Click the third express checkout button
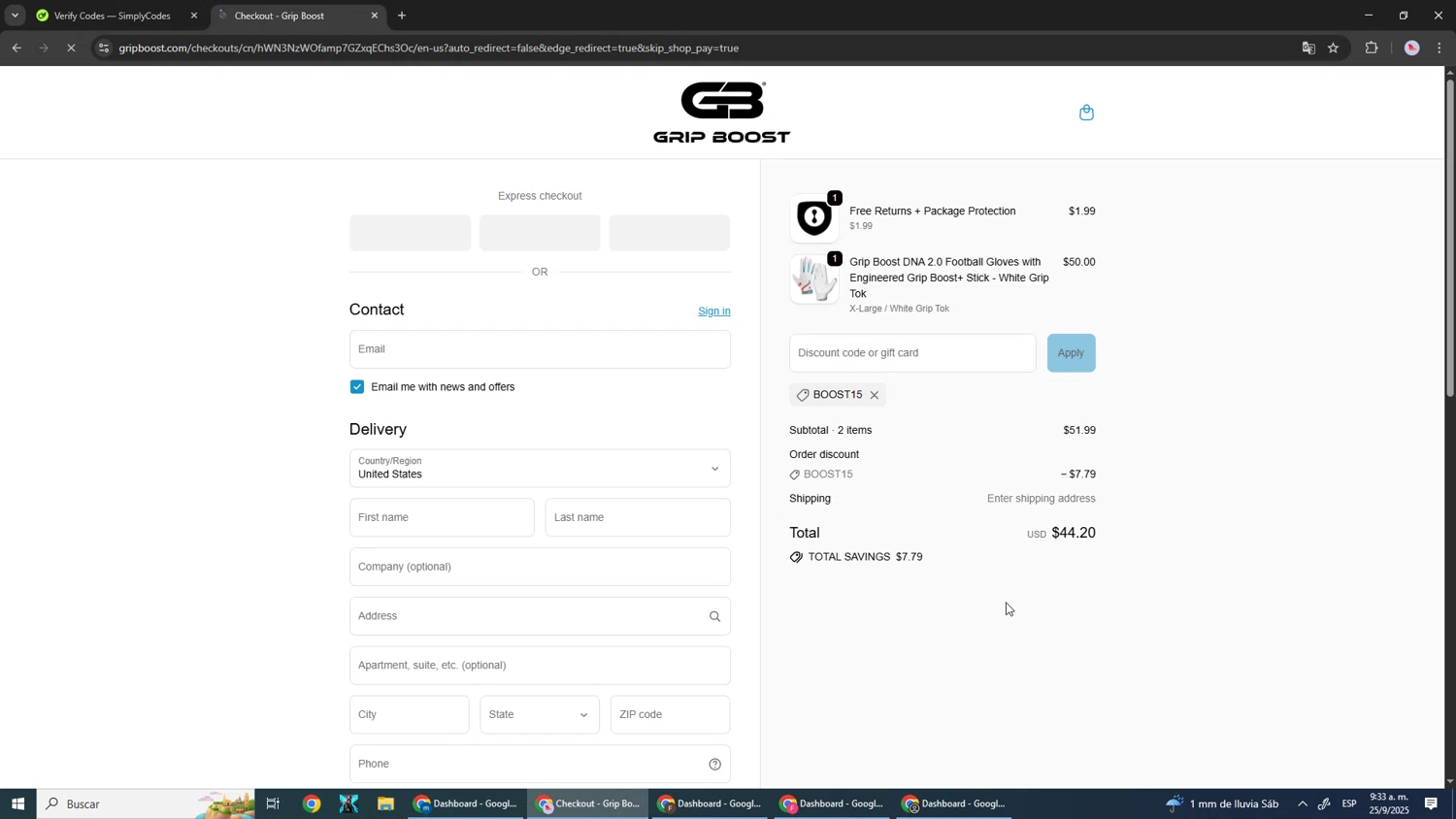This screenshot has height=819, width=1456. click(669, 233)
